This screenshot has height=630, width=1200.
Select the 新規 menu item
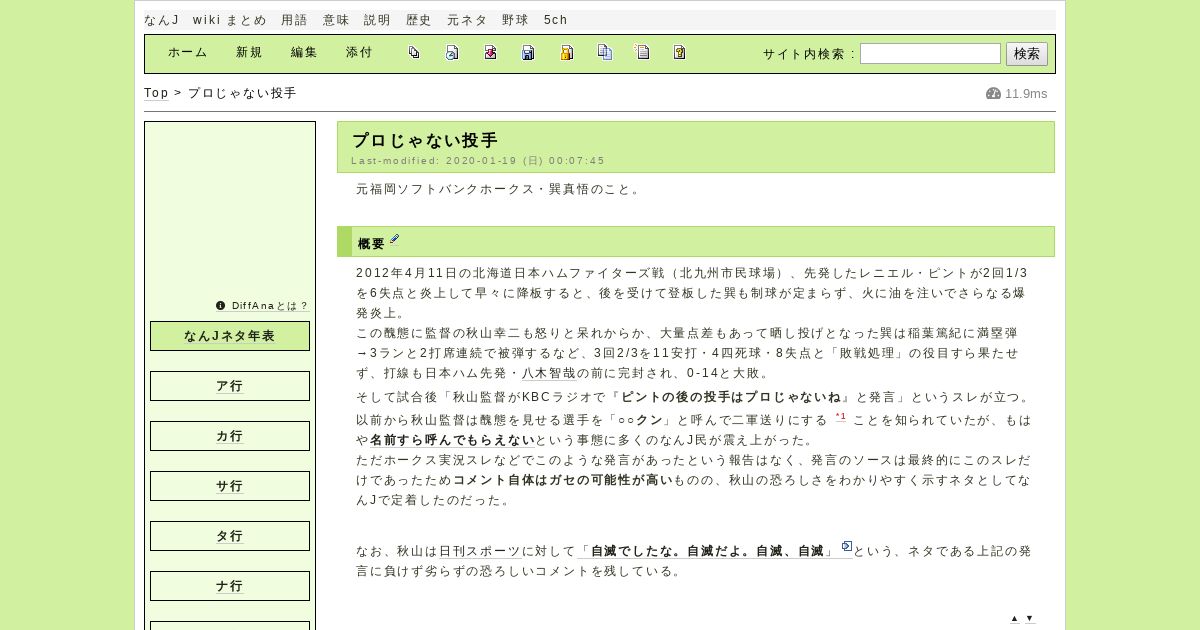249,53
